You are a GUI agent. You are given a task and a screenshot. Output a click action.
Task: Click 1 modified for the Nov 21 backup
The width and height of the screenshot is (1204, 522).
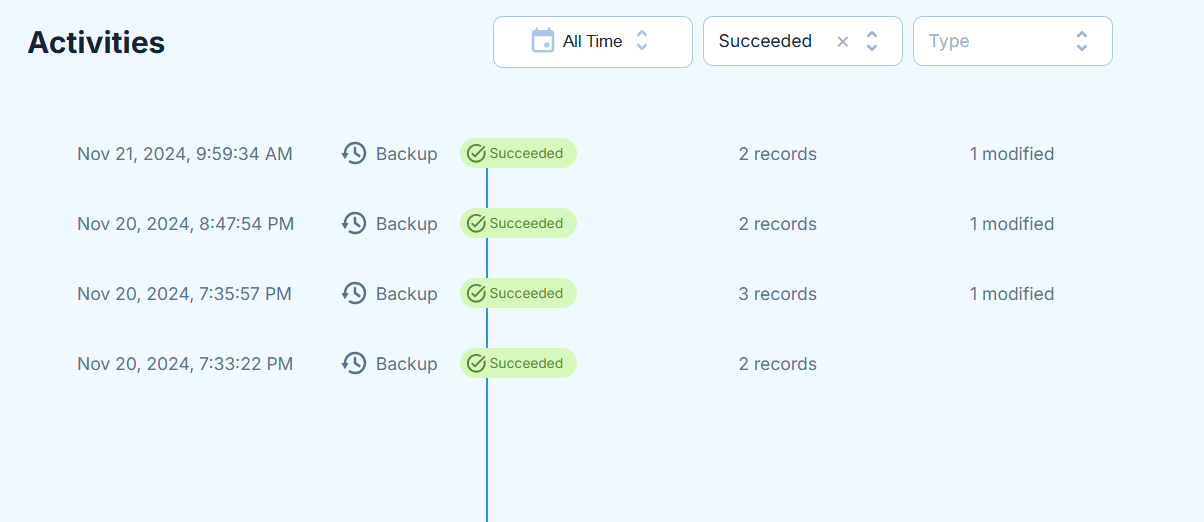[1012, 154]
